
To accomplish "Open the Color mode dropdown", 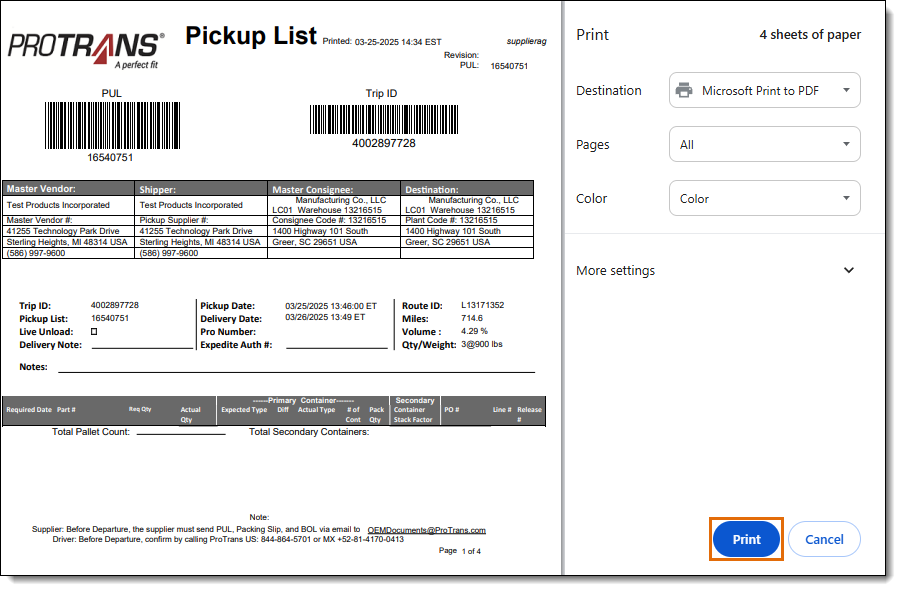I will coord(764,198).
